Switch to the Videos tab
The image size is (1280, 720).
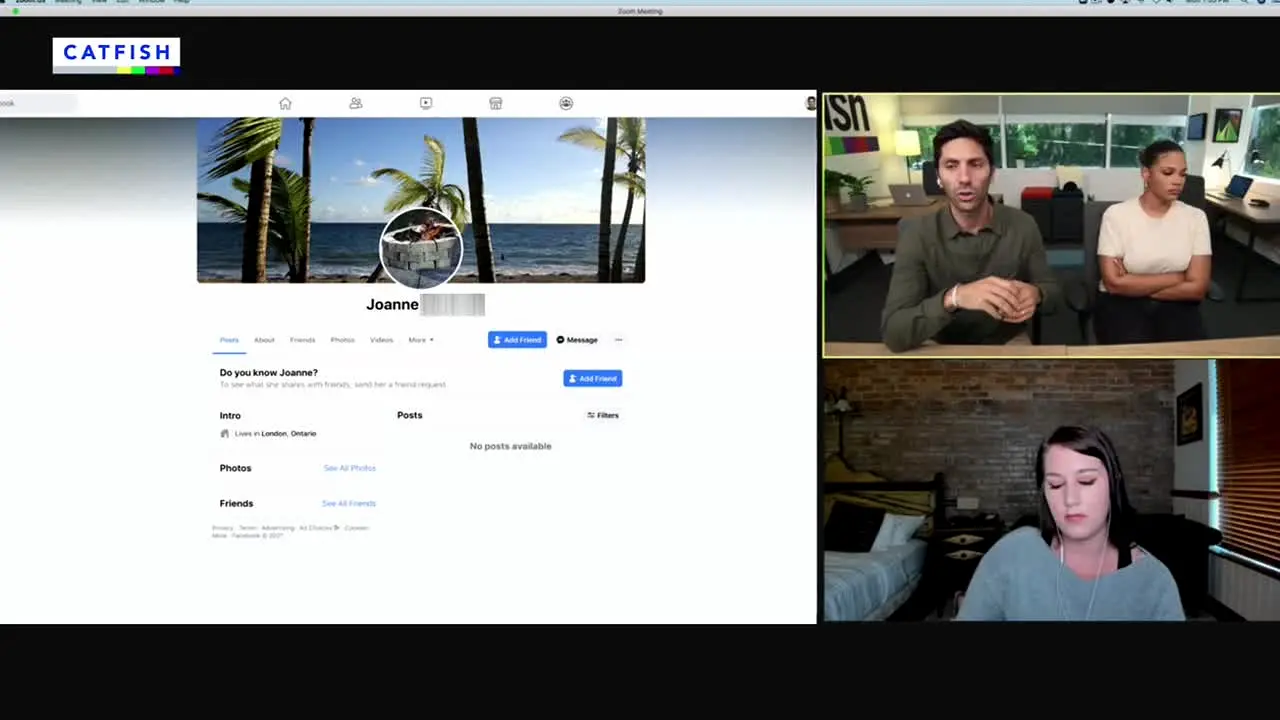click(381, 340)
